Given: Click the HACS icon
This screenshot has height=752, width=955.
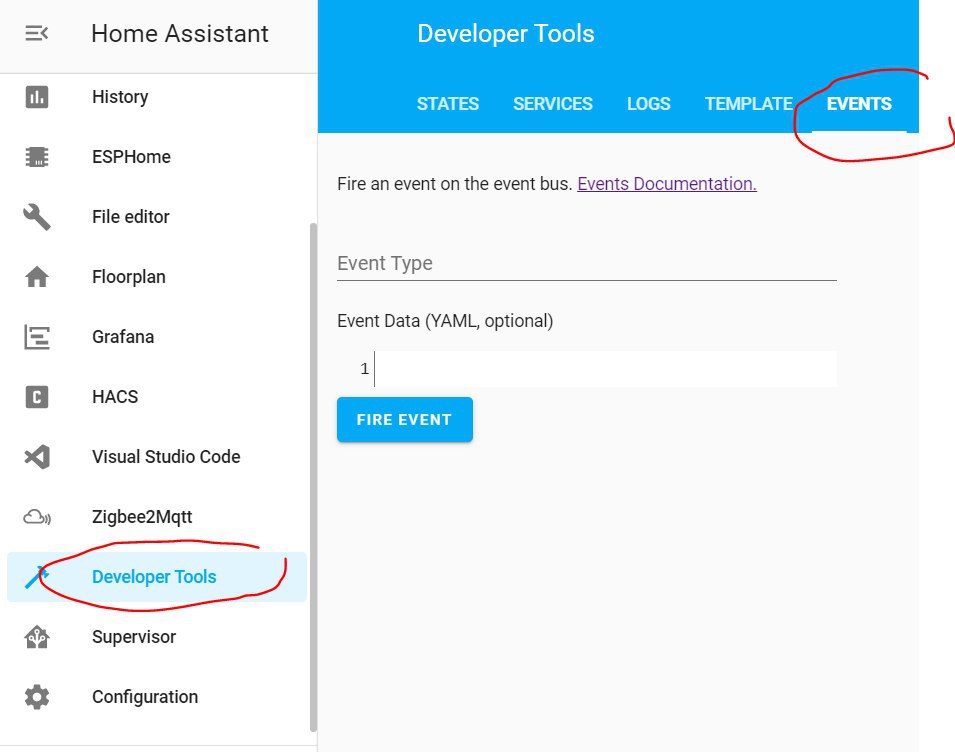Looking at the screenshot, I should pos(37,397).
